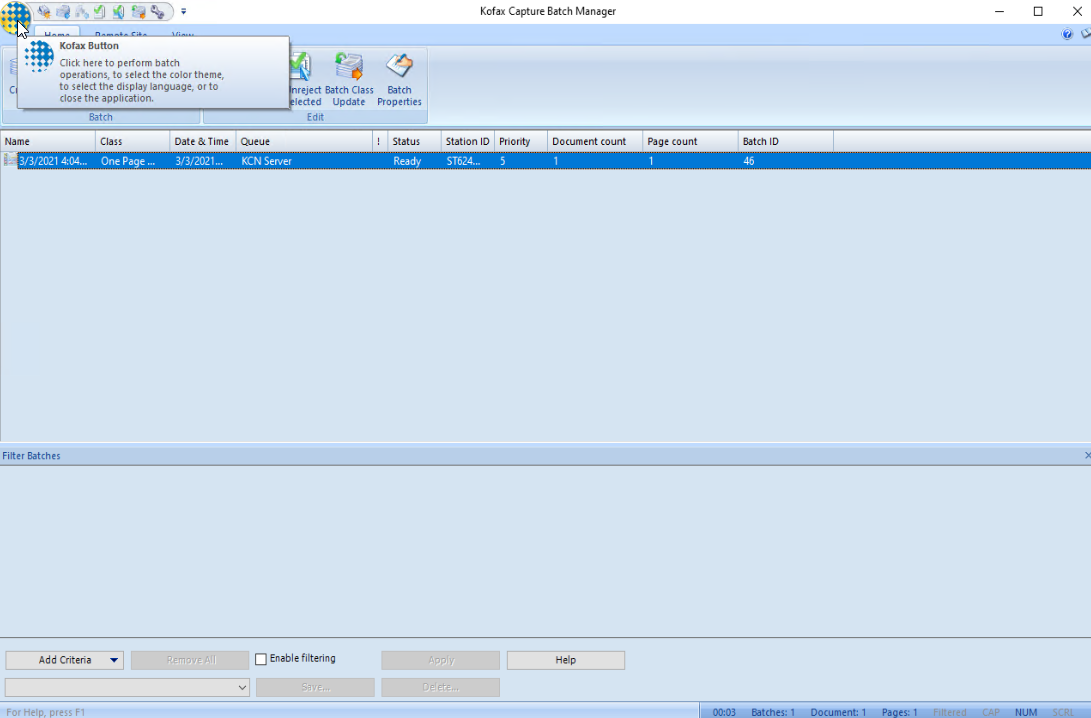Image resolution: width=1091 pixels, height=718 pixels.
Task: Open the saved filter combo box
Action: tap(127, 687)
